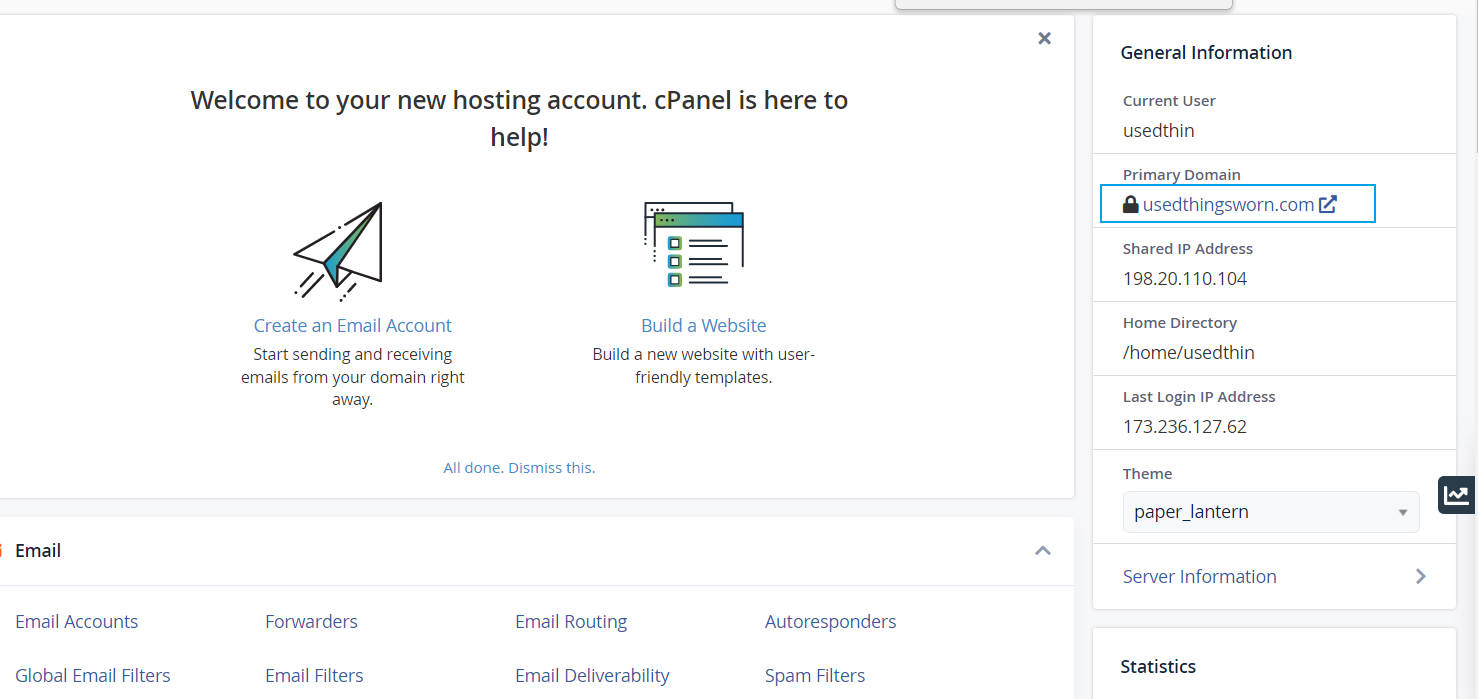The height and width of the screenshot is (699, 1478).
Task: Open Email Accounts
Action: (x=77, y=621)
